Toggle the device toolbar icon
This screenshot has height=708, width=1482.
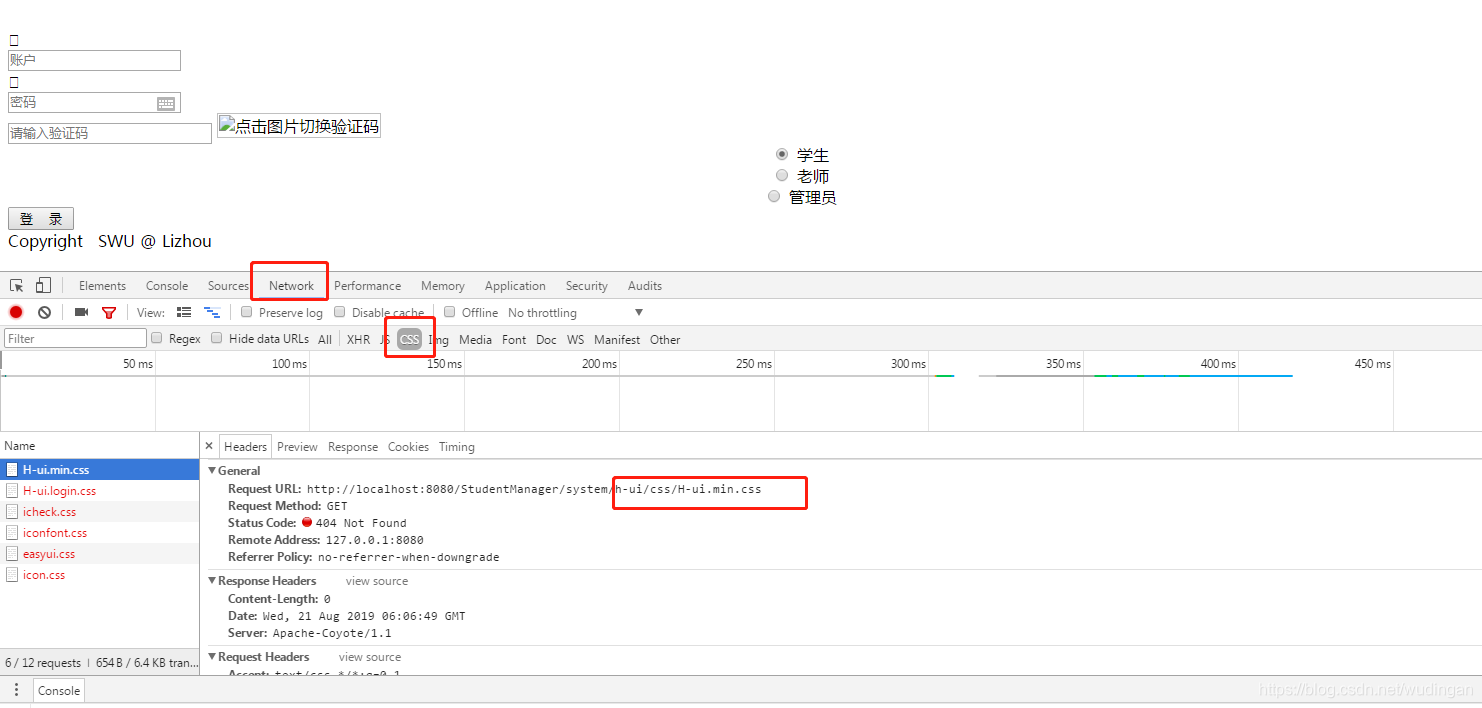43,286
